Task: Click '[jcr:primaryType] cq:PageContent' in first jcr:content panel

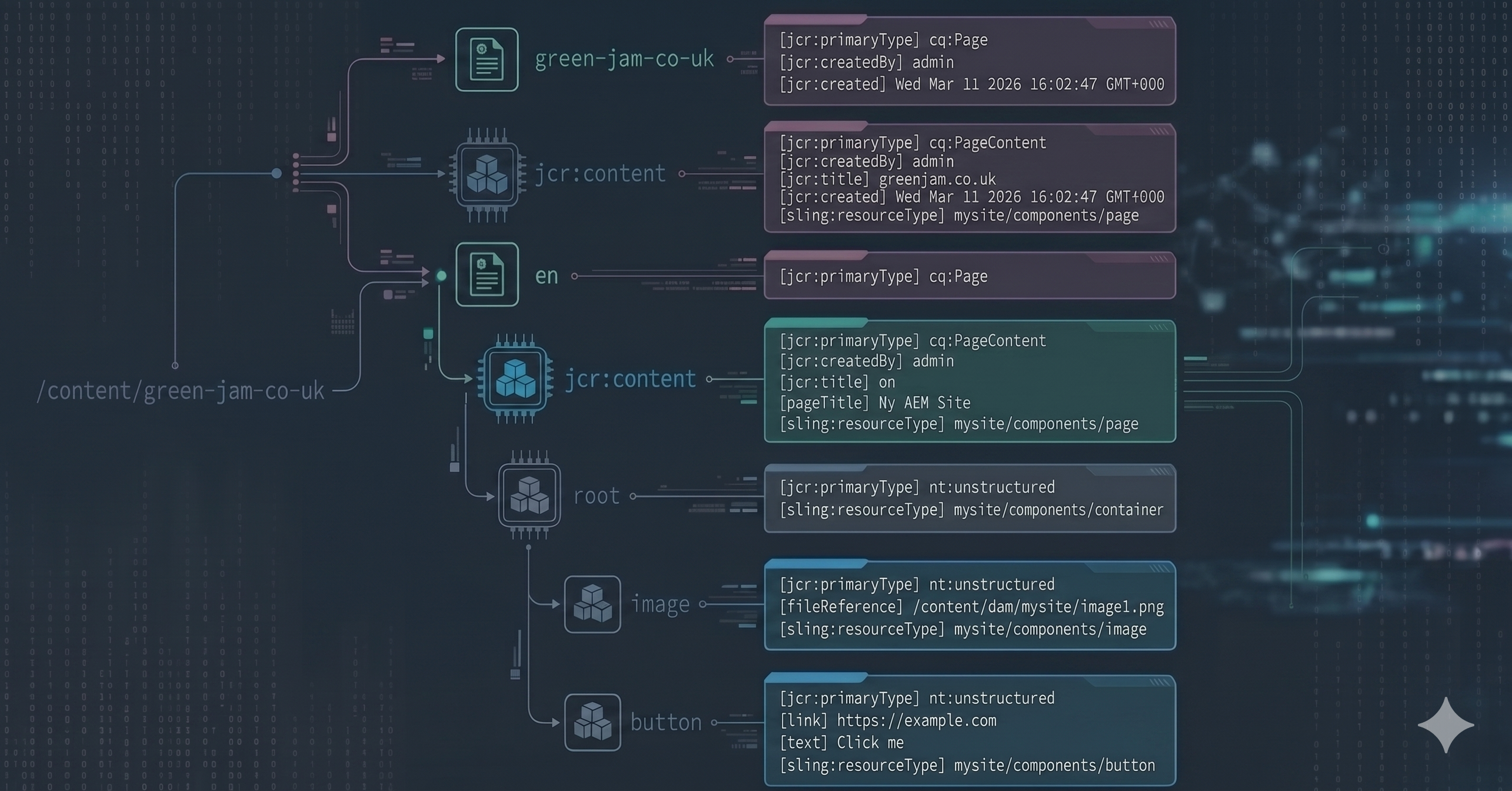Action: 913,142
